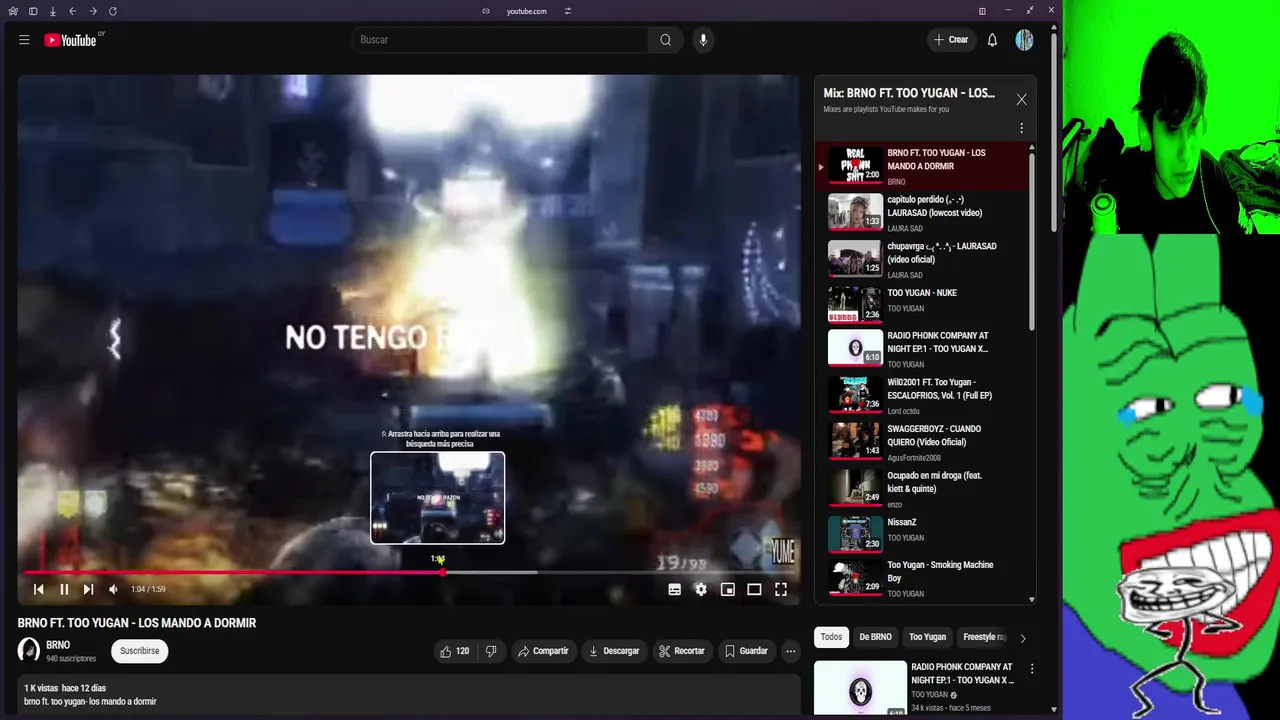Viewport: 1280px width, 720px height.
Task: Play 'chupavrga' LAURASAD playlist video
Action: pos(922,259)
